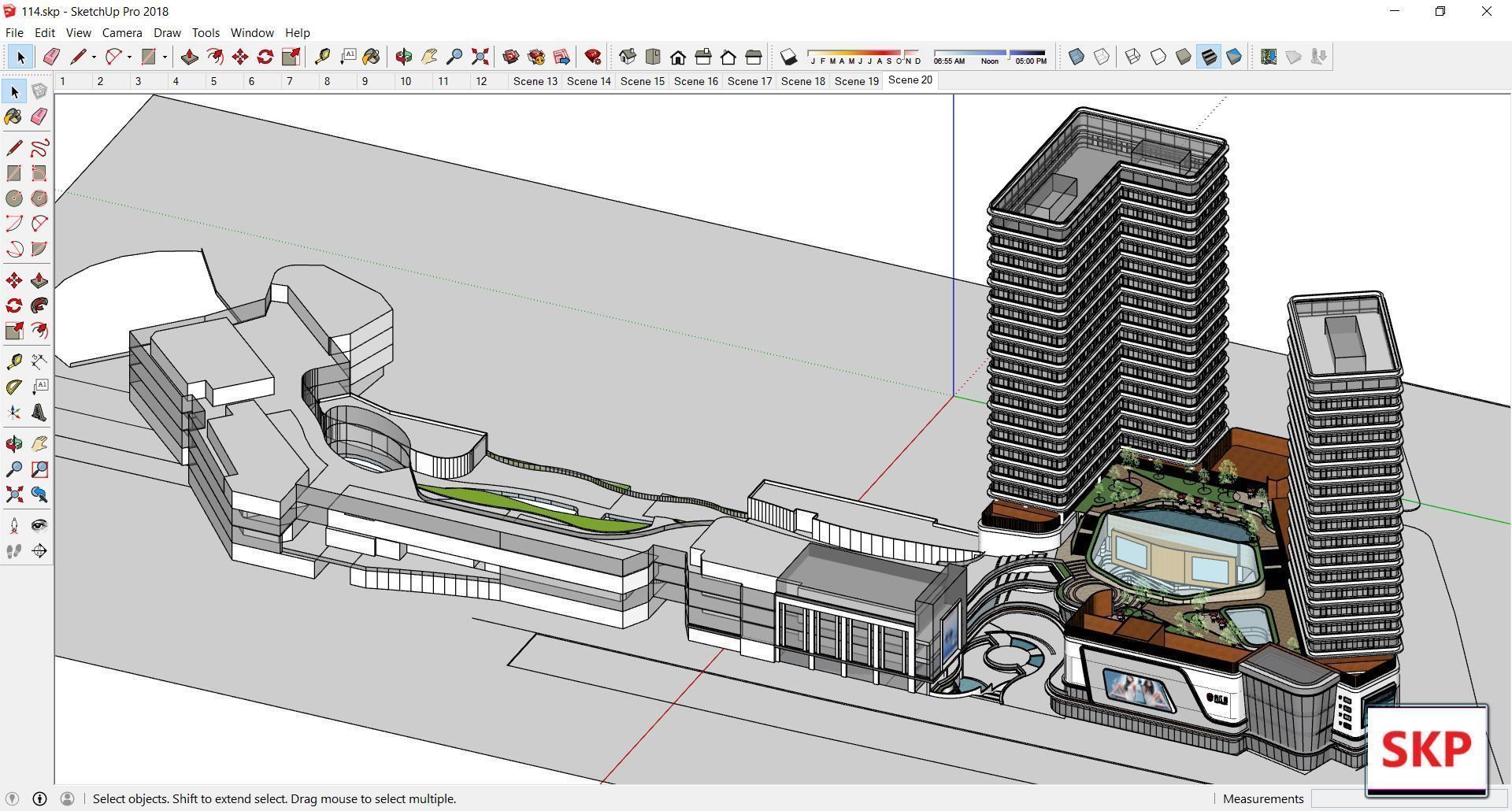Select the Move tool in top toolbar

click(240, 57)
